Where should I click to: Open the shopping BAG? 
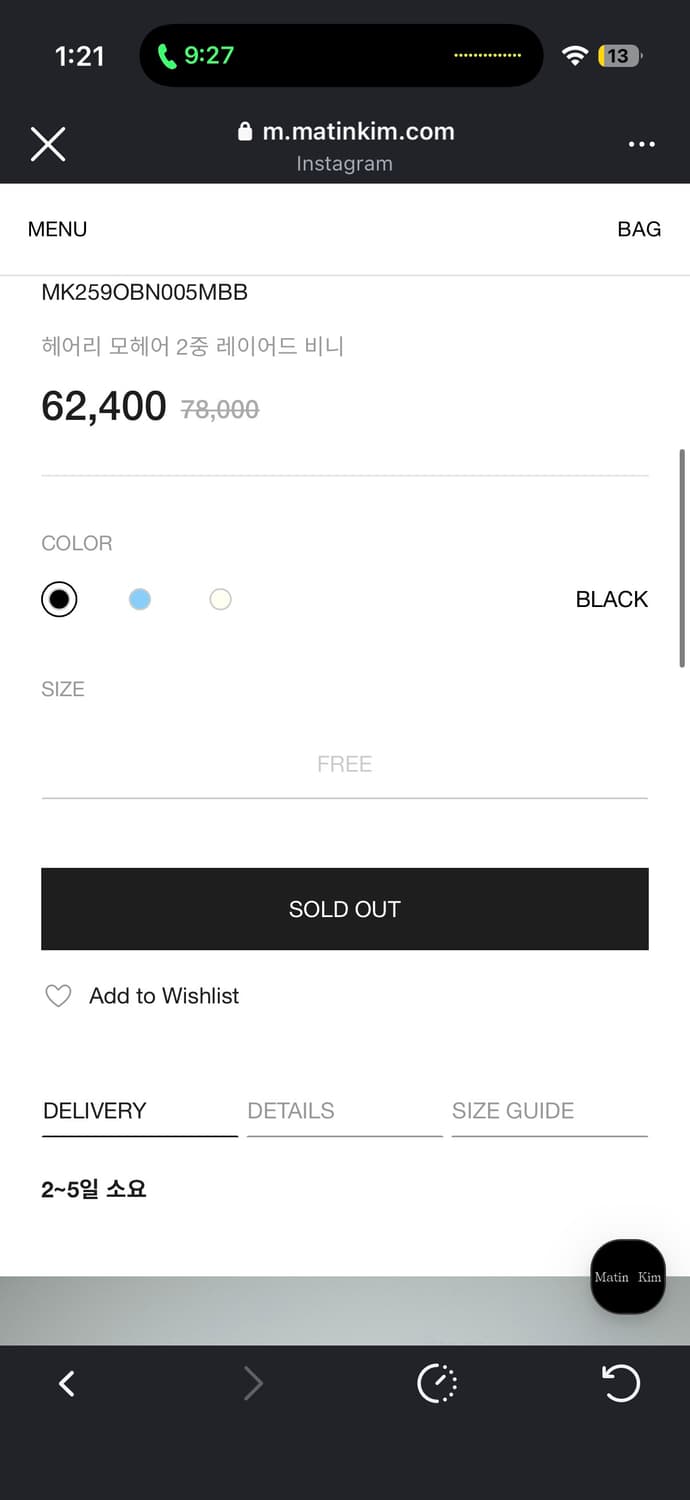[x=639, y=229]
